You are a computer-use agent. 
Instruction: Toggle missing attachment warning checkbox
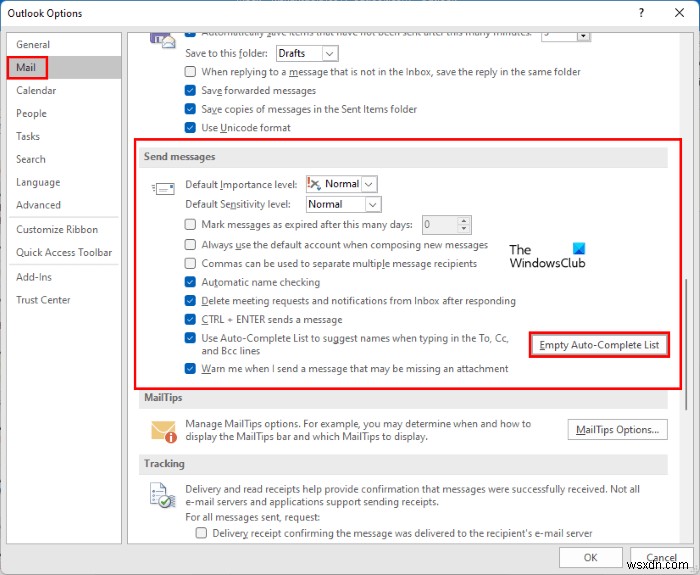coord(190,369)
